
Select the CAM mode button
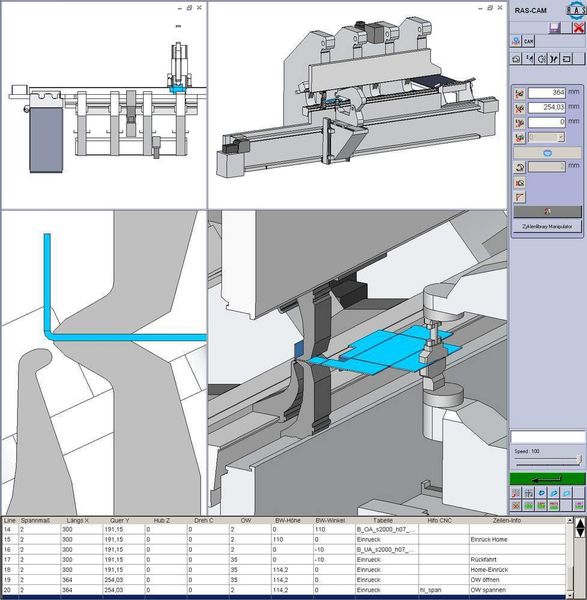[528, 41]
